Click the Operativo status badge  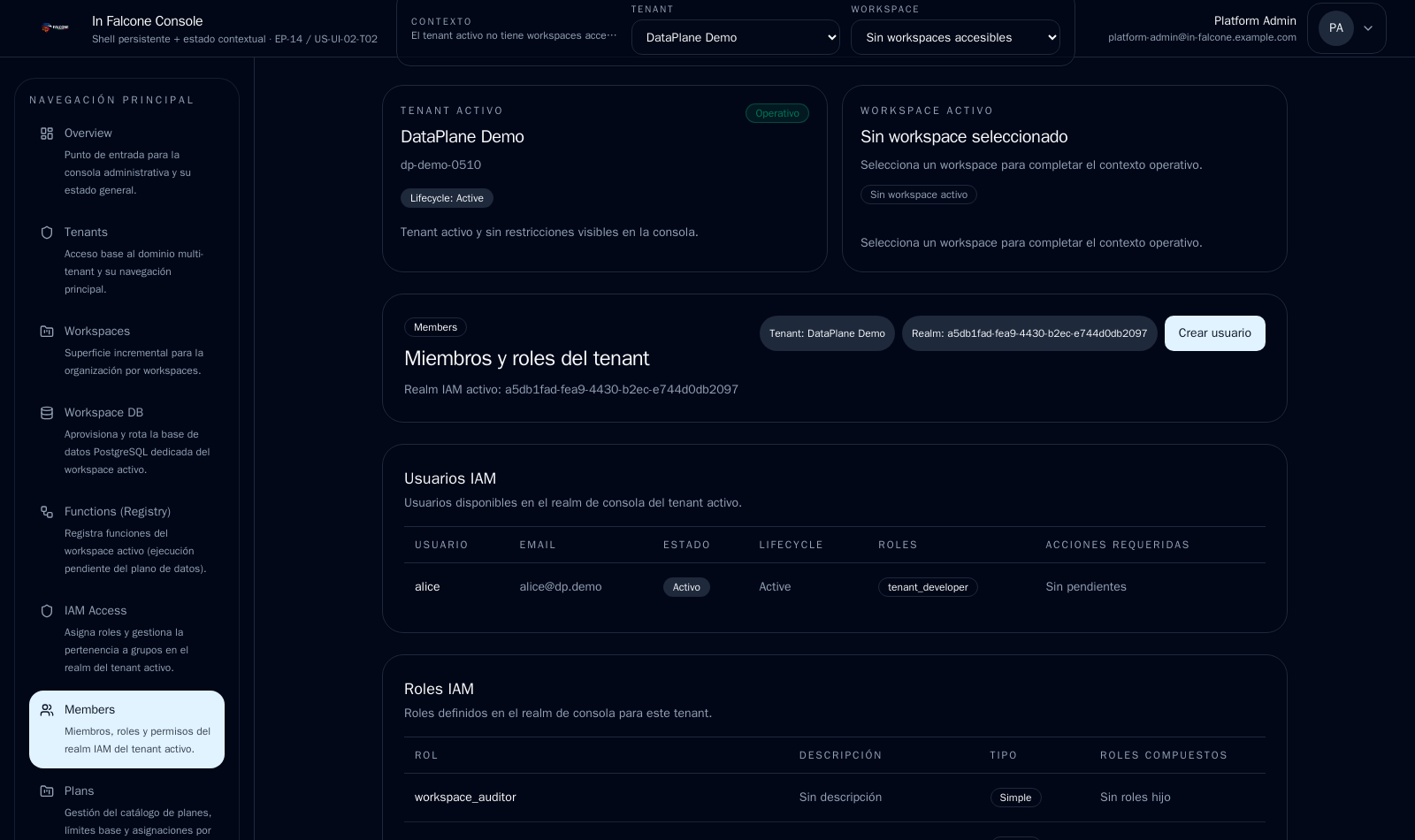777,113
